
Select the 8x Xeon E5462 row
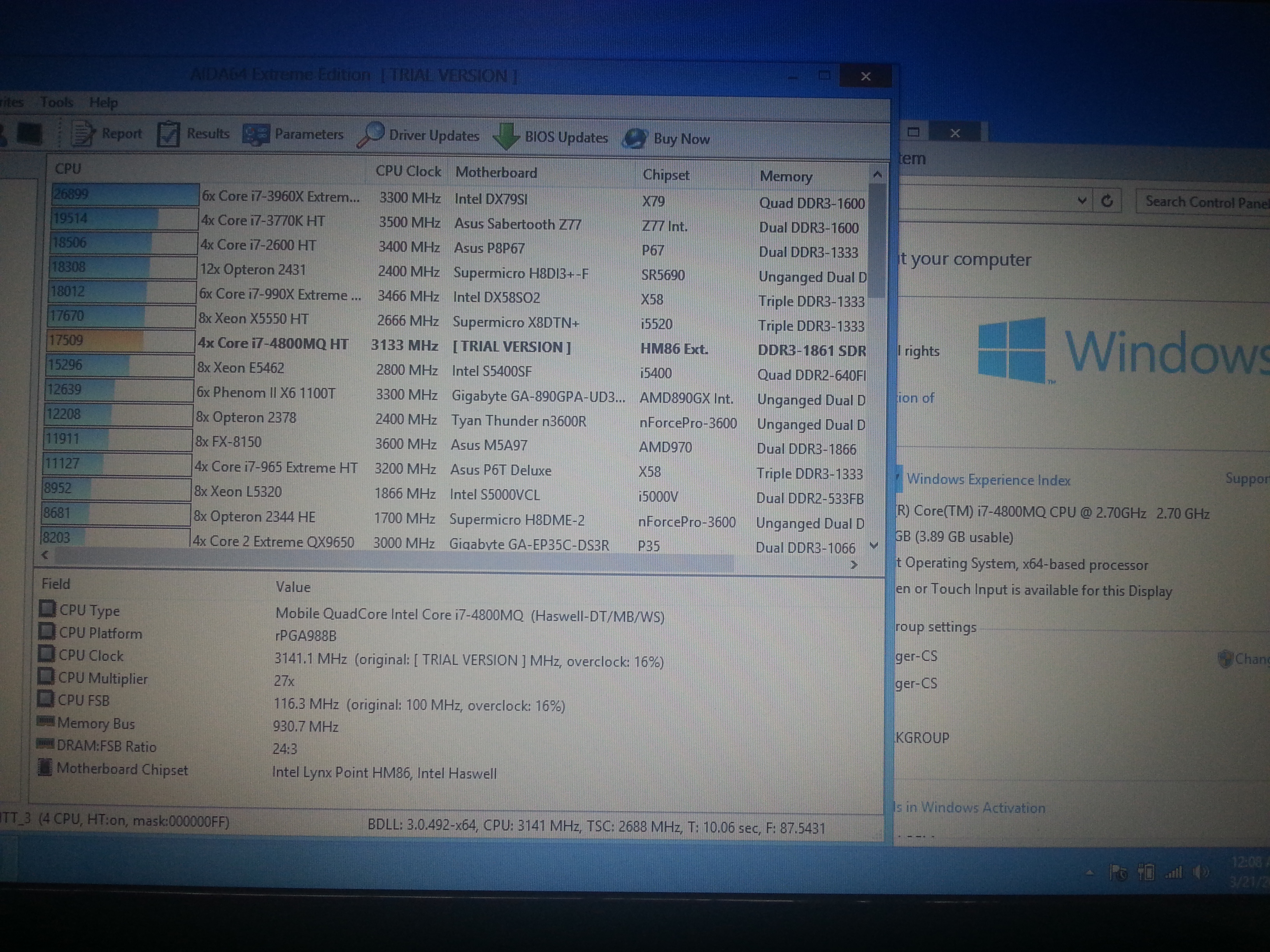click(x=455, y=371)
